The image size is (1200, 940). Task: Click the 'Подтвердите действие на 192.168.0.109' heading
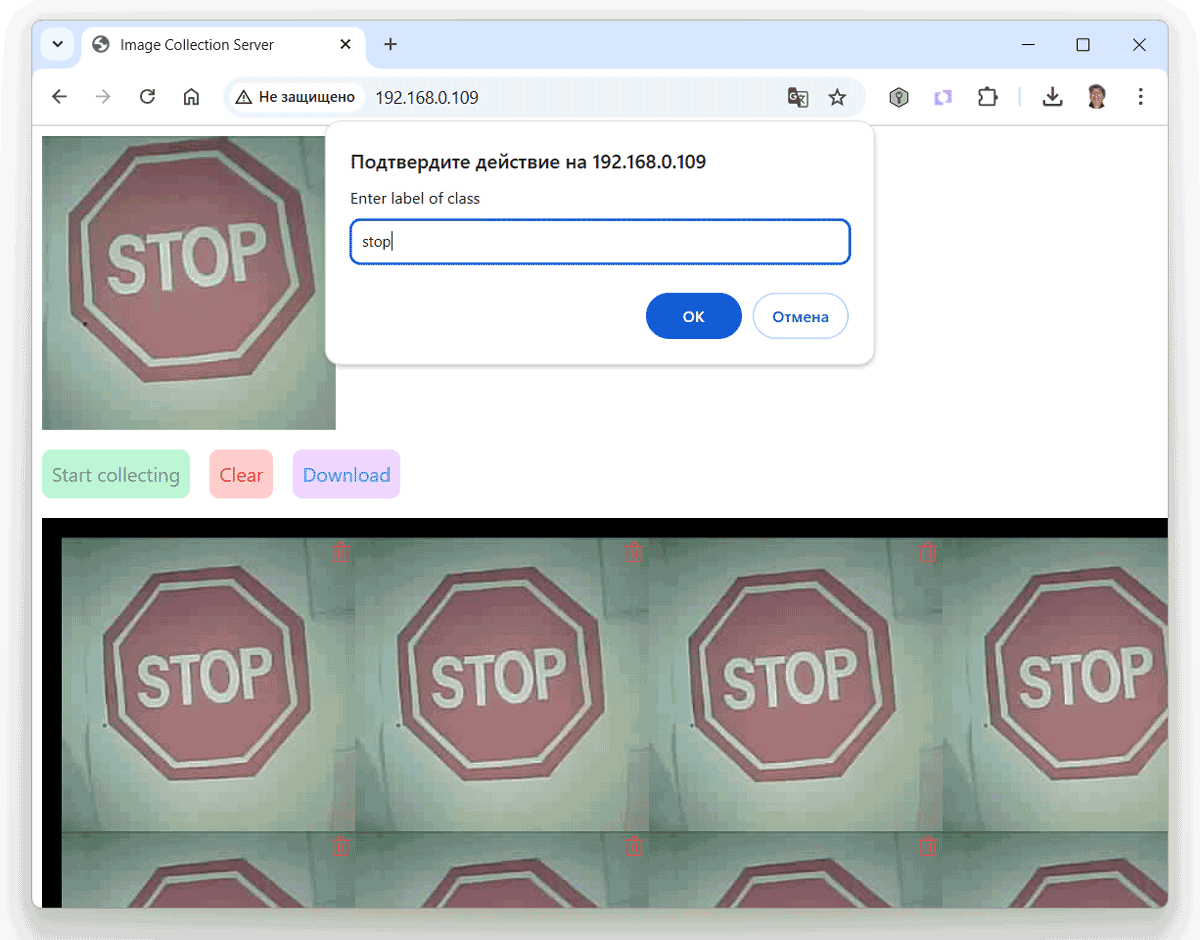coord(528,162)
